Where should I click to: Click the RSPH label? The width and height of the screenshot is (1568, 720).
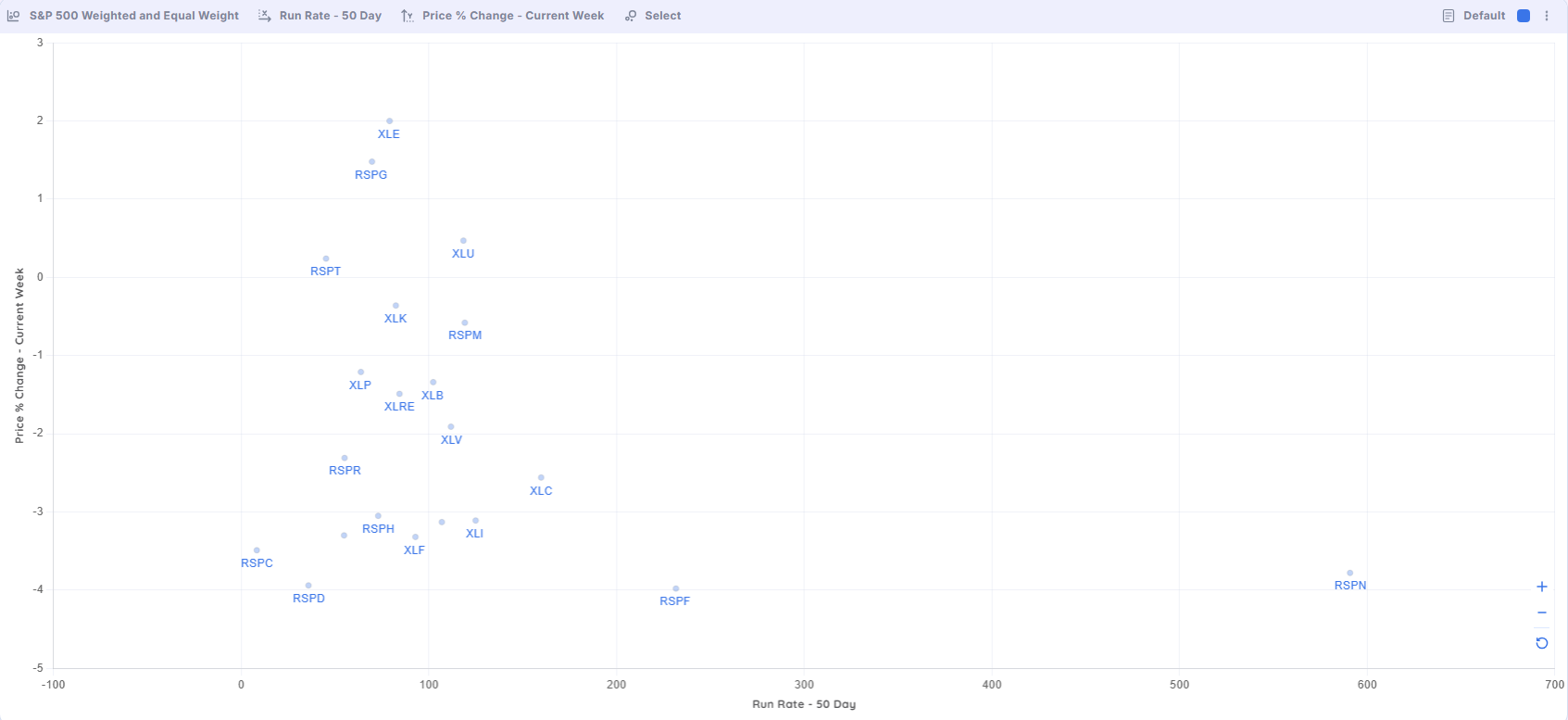379,529
